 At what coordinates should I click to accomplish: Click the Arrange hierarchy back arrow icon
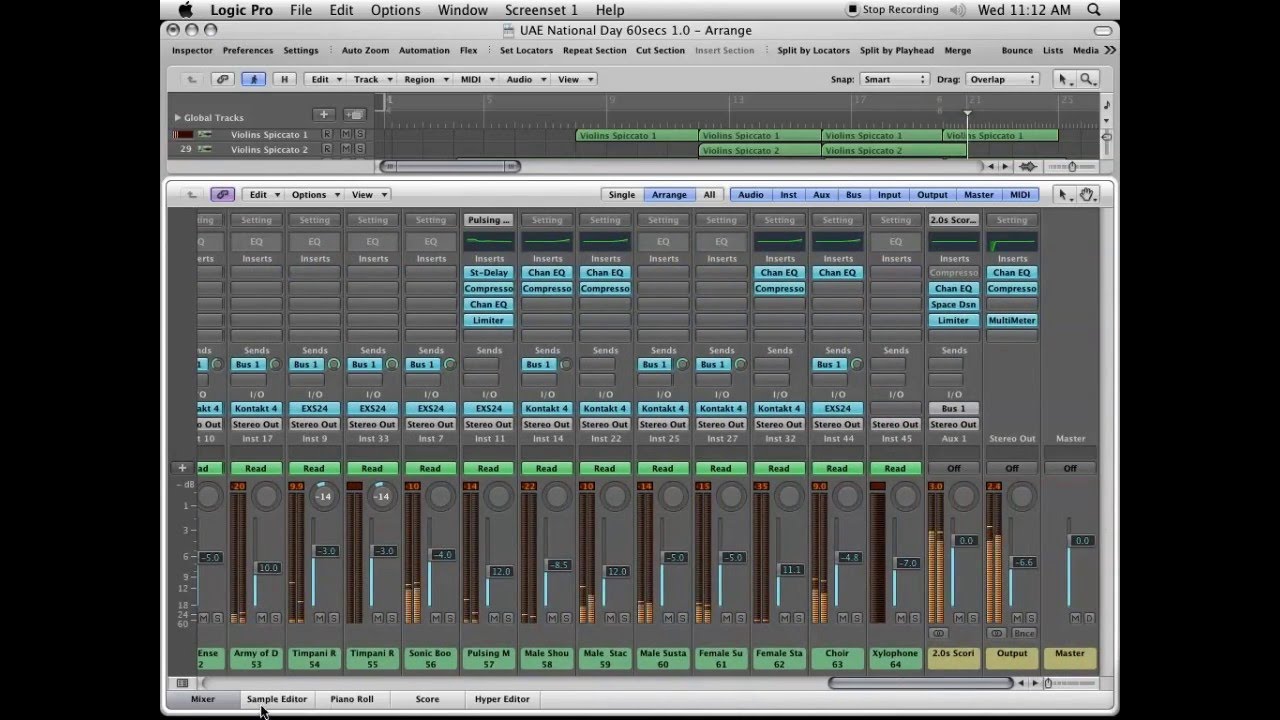point(191,79)
